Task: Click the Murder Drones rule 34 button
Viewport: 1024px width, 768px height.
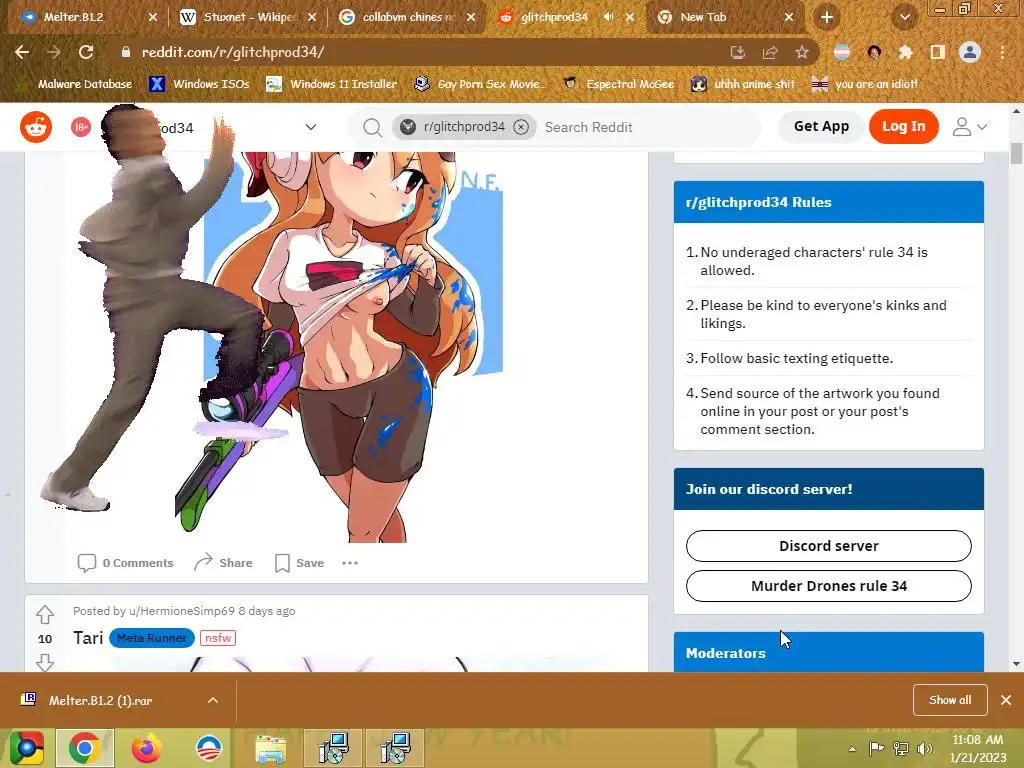Action: (x=829, y=586)
